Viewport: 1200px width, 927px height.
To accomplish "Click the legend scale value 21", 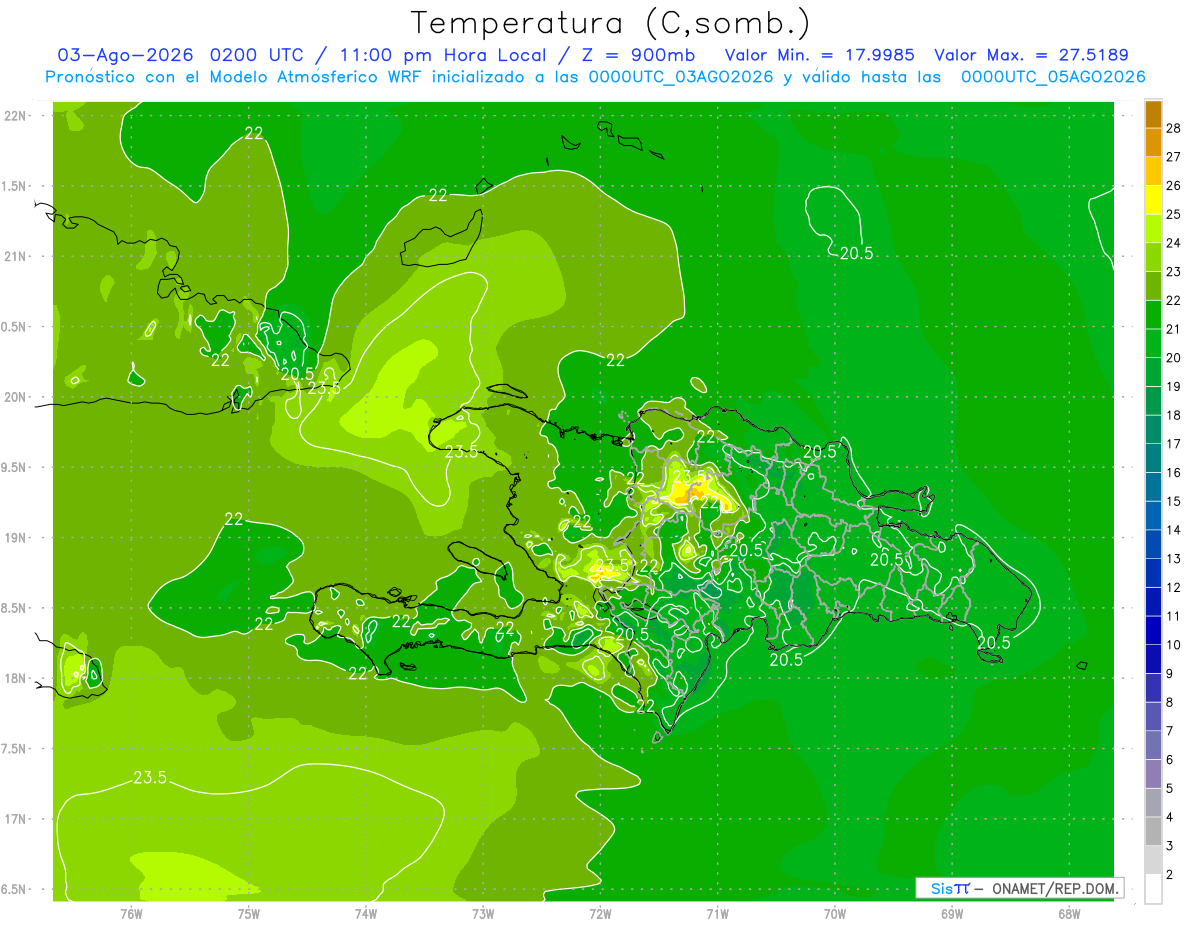I will tap(1174, 329).
